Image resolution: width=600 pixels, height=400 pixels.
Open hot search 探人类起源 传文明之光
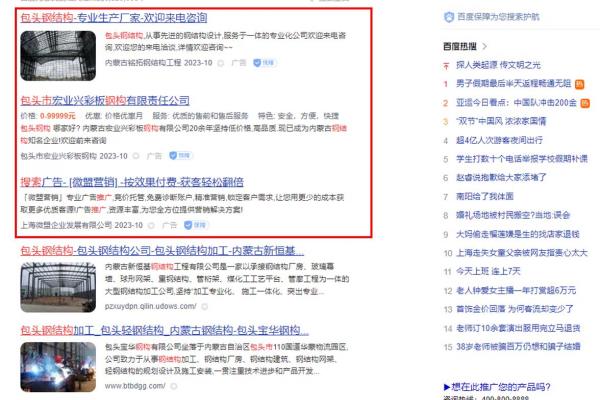pos(498,65)
